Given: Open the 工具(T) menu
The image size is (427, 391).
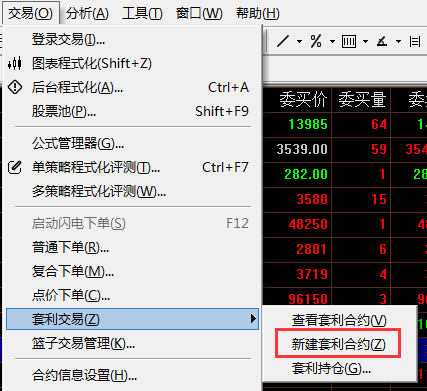Looking at the screenshot, I should point(142,13).
